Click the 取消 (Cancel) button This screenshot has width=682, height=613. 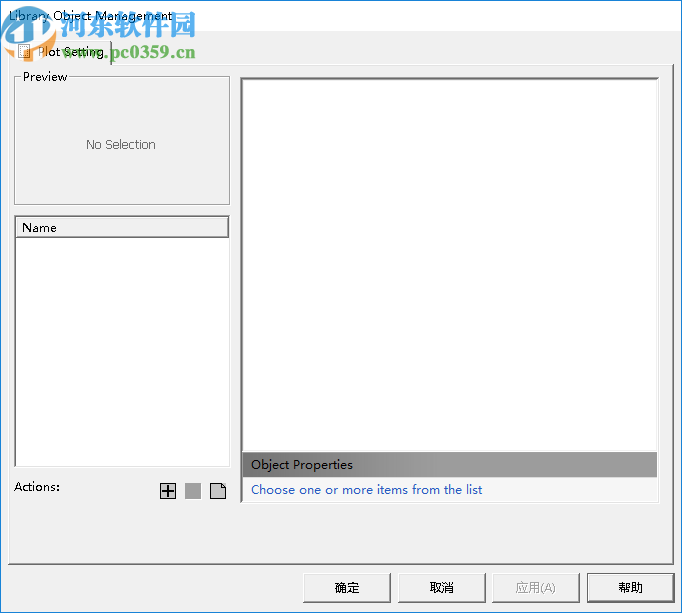point(441,588)
